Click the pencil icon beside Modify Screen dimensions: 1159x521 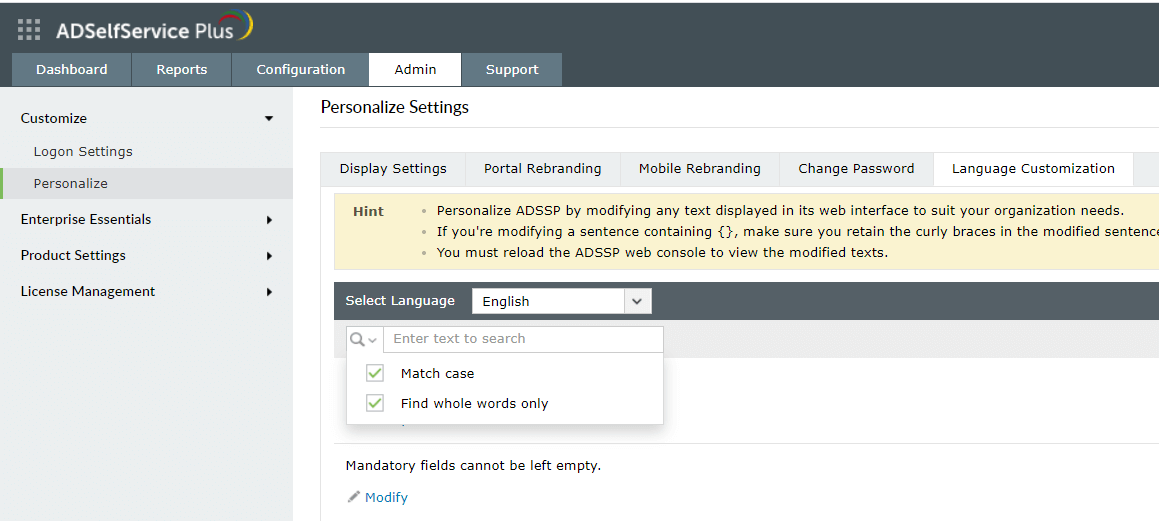coord(353,497)
